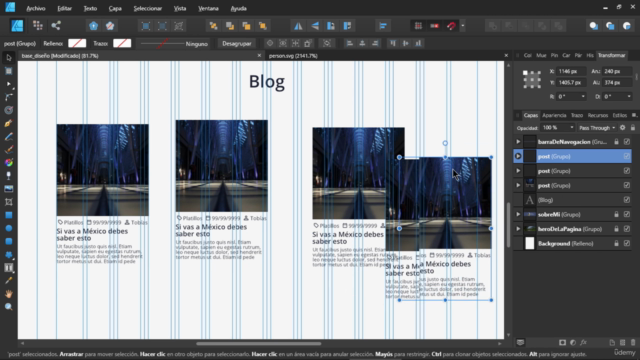
Task: Select the Ellipse shape tool
Action: click(x=9, y=228)
